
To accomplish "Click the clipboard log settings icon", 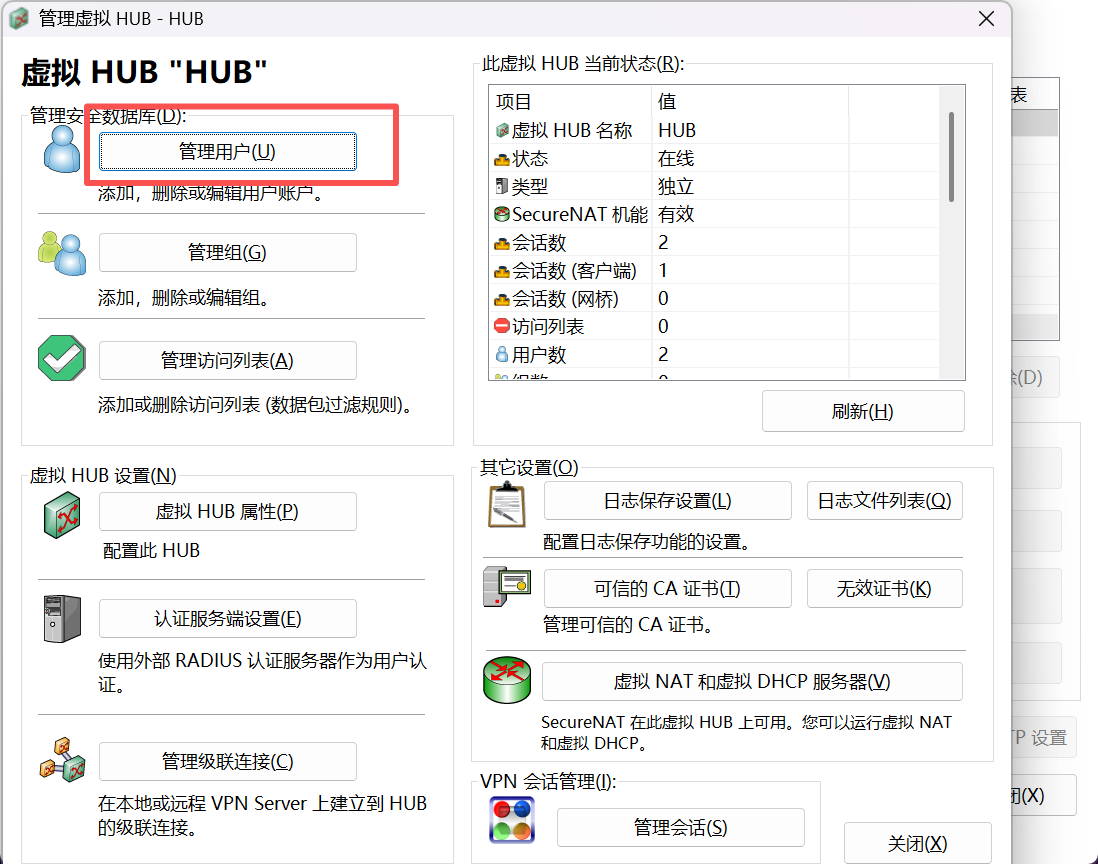I will (x=507, y=504).
